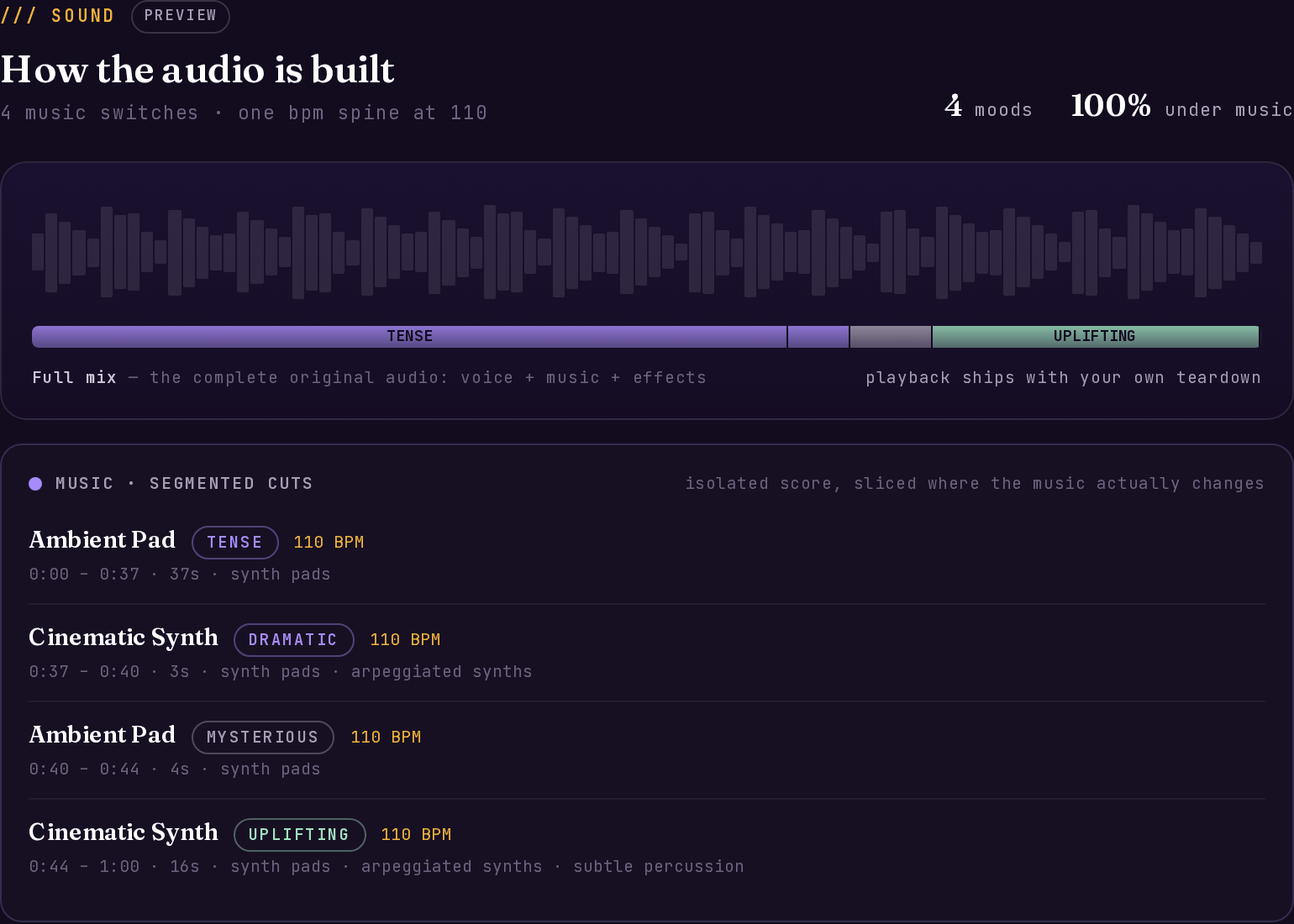
Task: Click the short purple dramatic timeline segment
Action: (x=818, y=336)
